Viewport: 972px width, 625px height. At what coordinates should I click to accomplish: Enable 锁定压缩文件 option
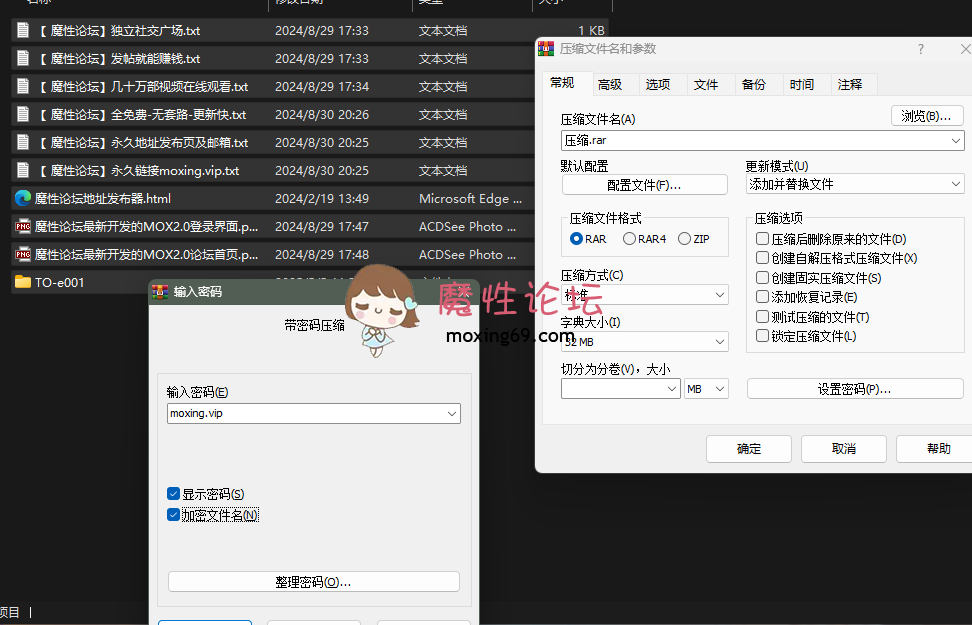(x=762, y=336)
